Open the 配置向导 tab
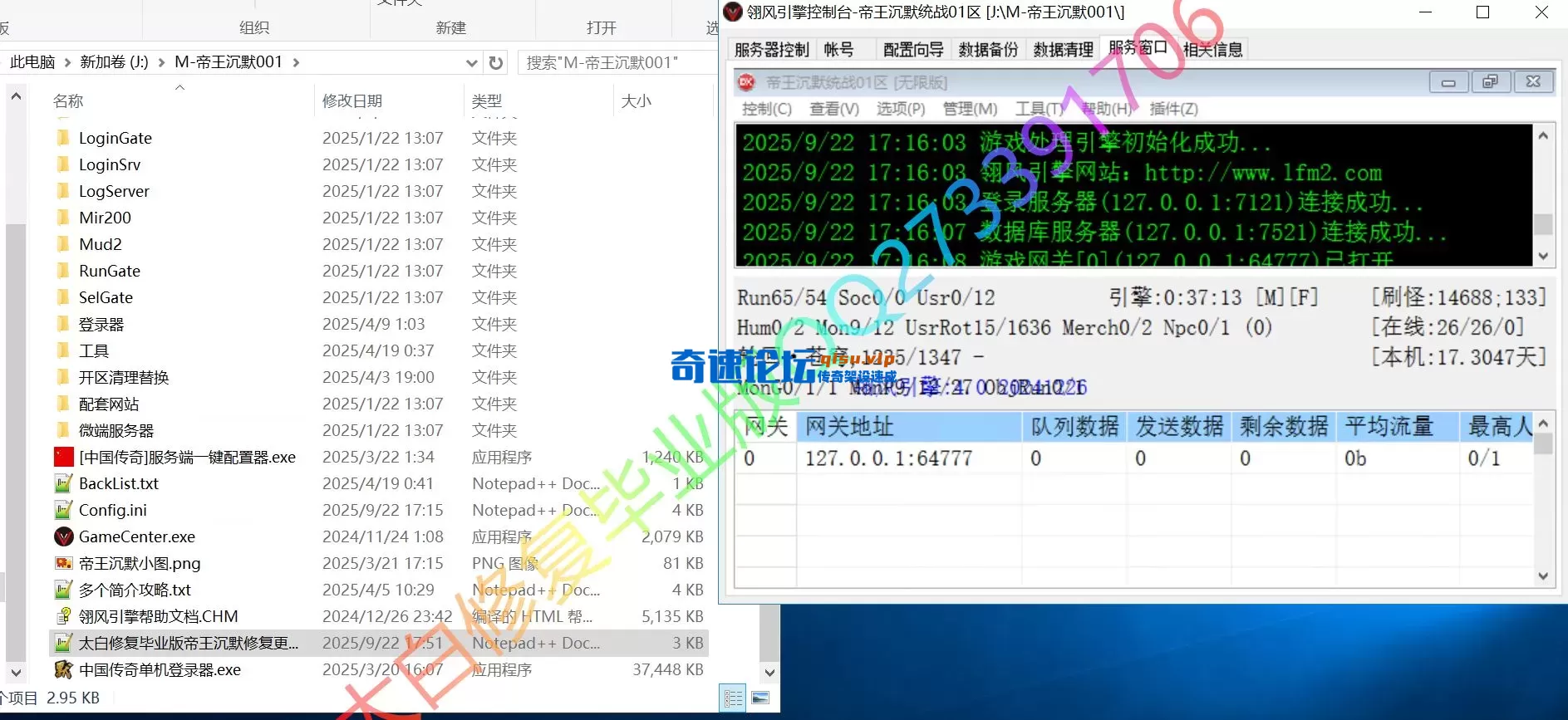The height and width of the screenshot is (720, 1568). (913, 50)
